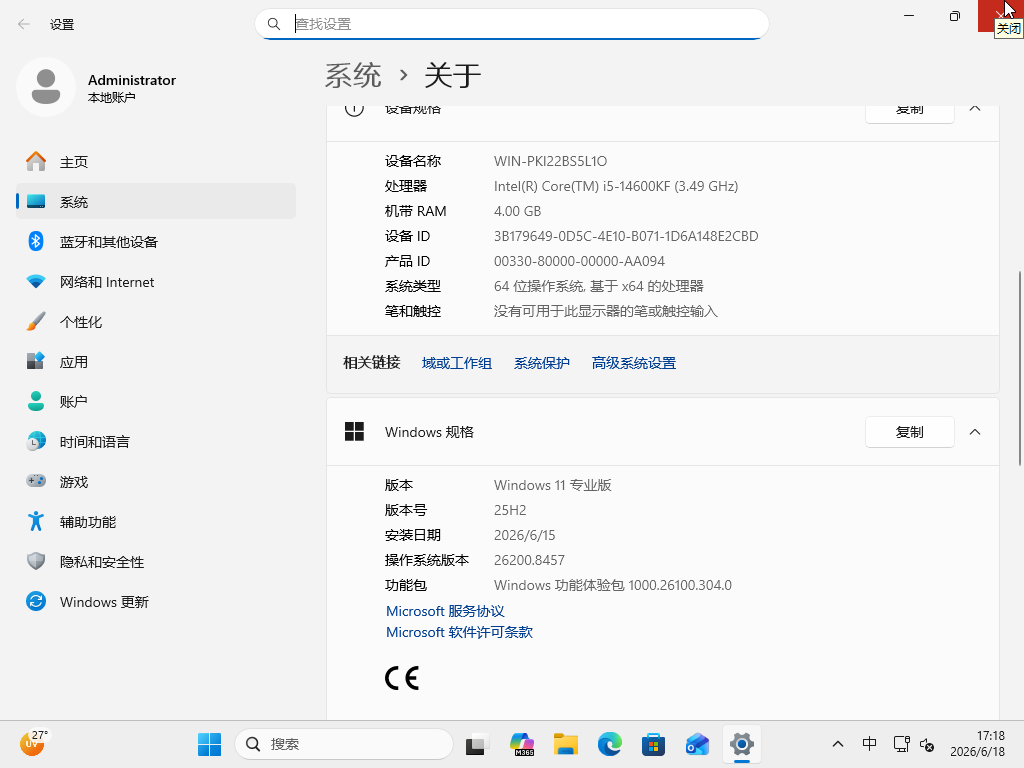Click device name WIN-PKI22BS5L1O
Viewport: 1024px width, 768px height.
[x=551, y=161]
